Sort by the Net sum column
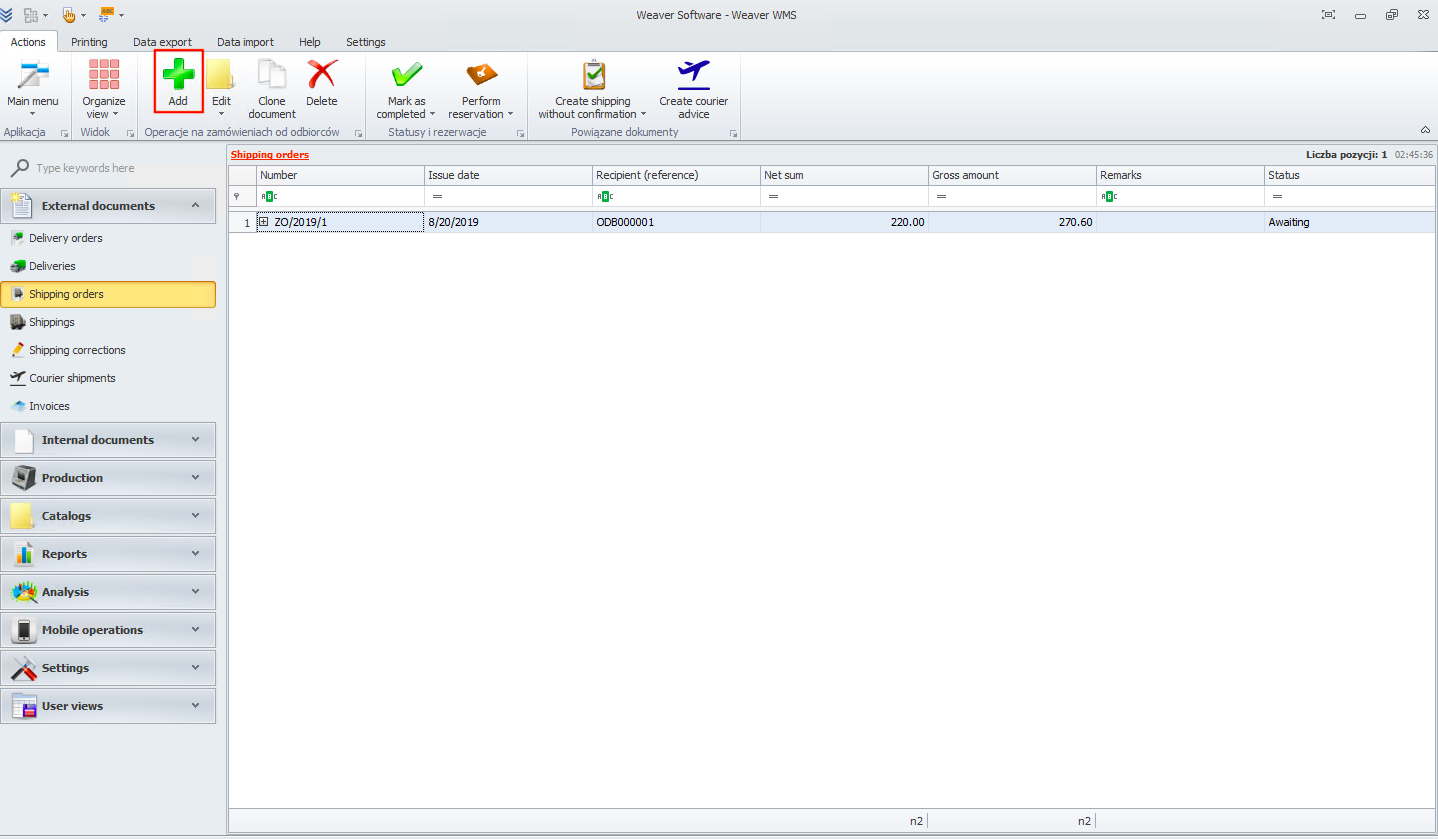This screenshot has height=839, width=1438. (x=844, y=175)
